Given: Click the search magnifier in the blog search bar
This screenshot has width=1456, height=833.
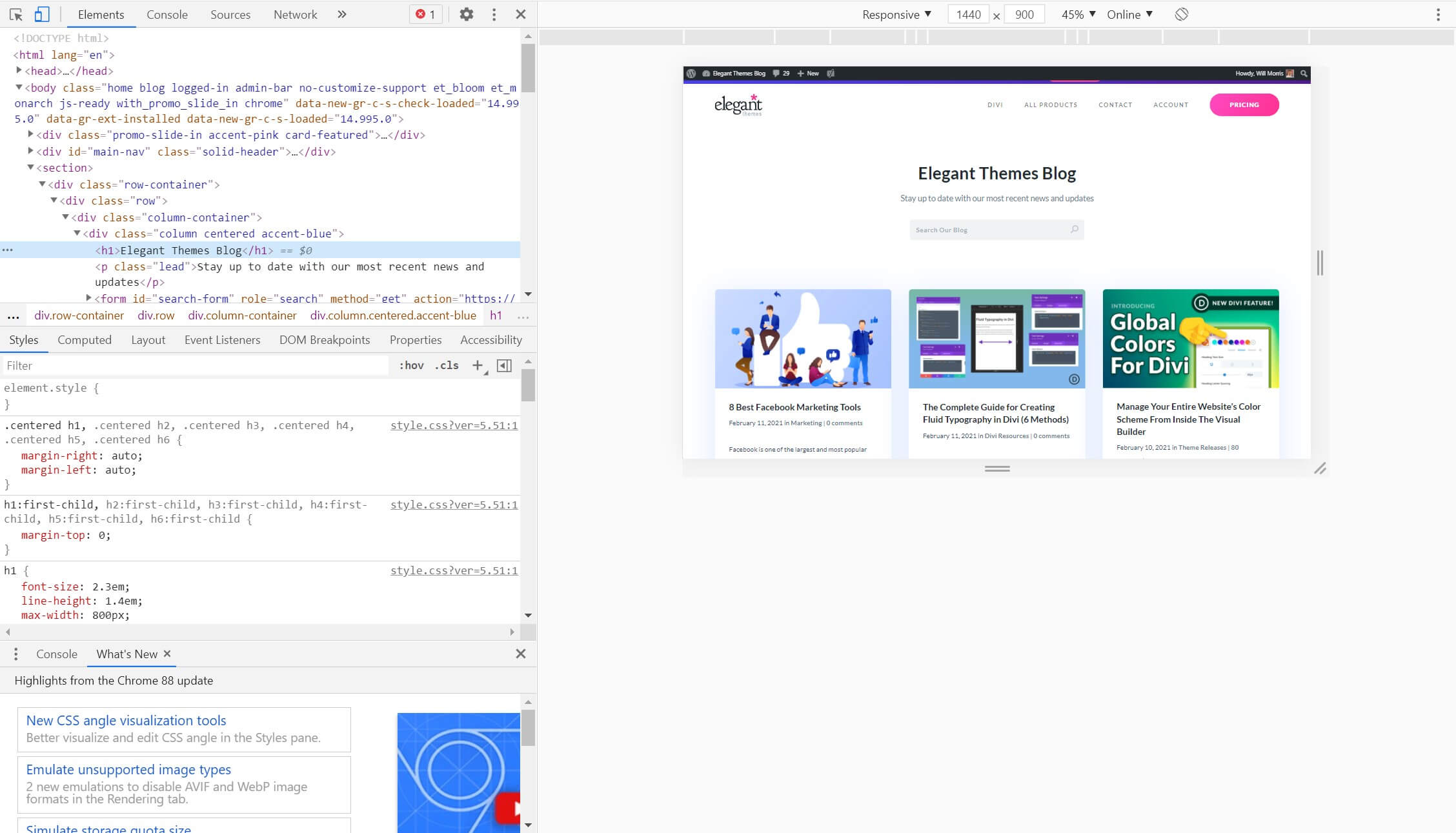Looking at the screenshot, I should coord(1075,229).
